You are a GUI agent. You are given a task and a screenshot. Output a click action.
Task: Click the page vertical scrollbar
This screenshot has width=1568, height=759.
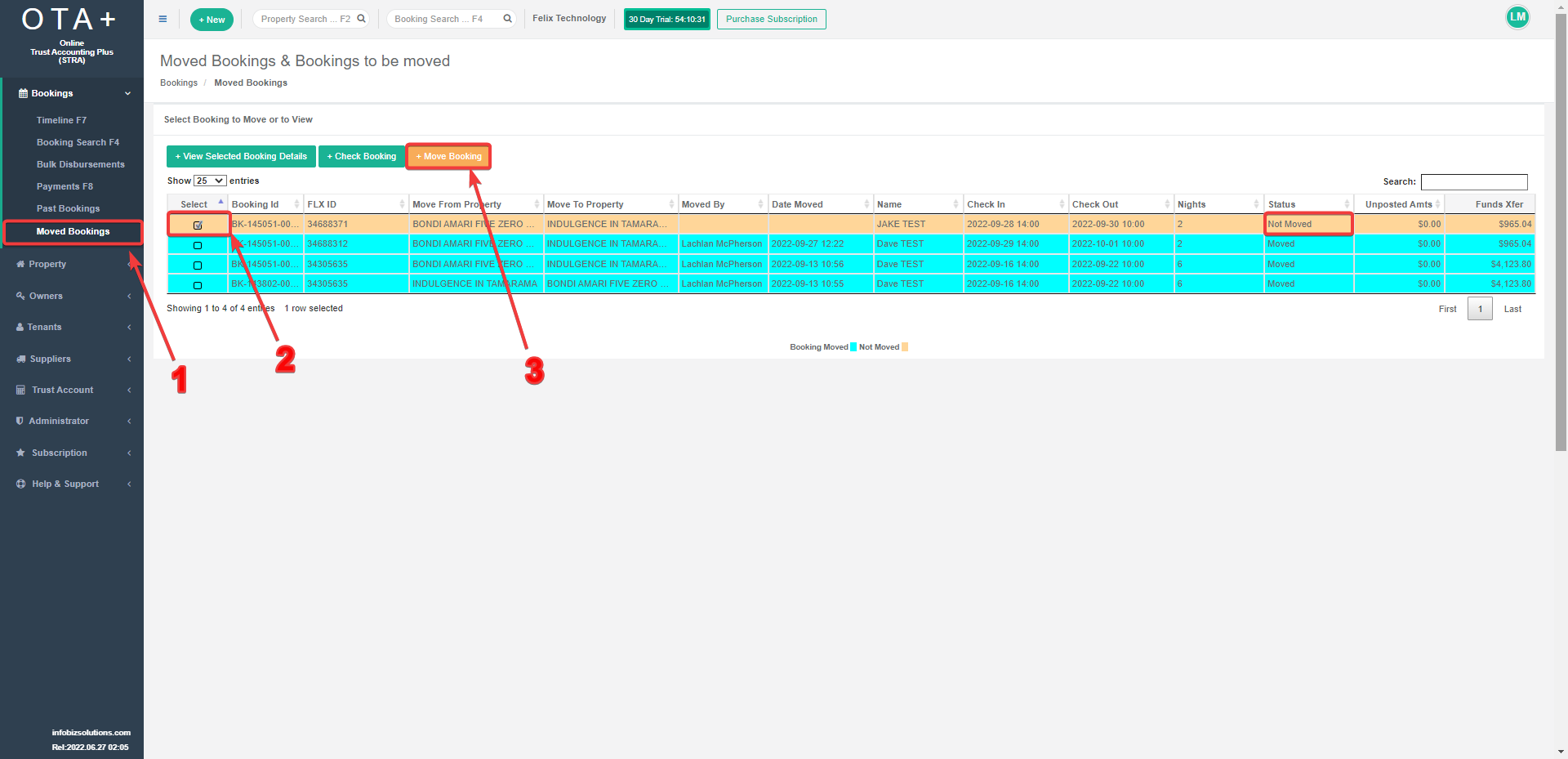[x=1561, y=231]
